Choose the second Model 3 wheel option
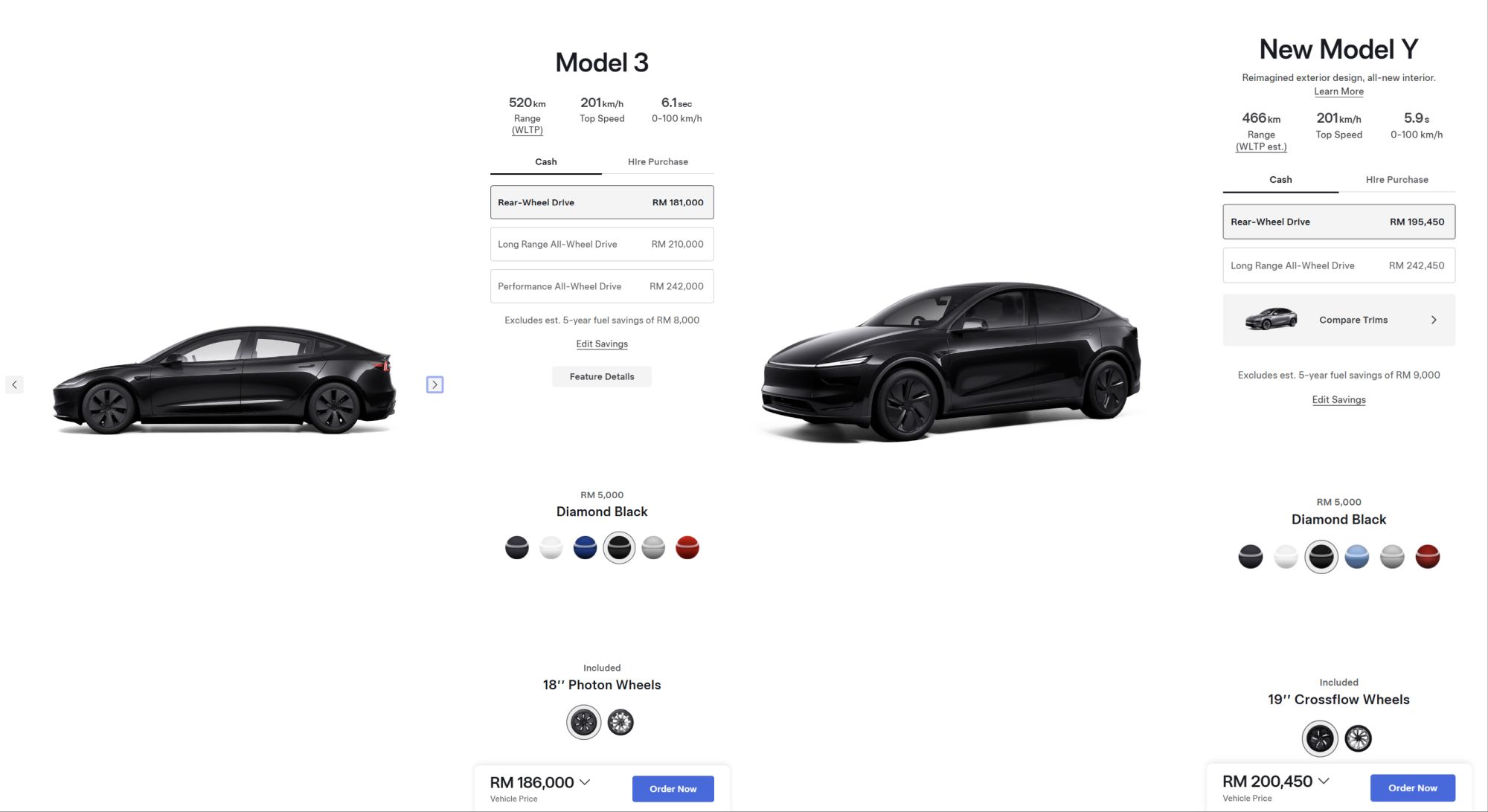 pyautogui.click(x=620, y=722)
